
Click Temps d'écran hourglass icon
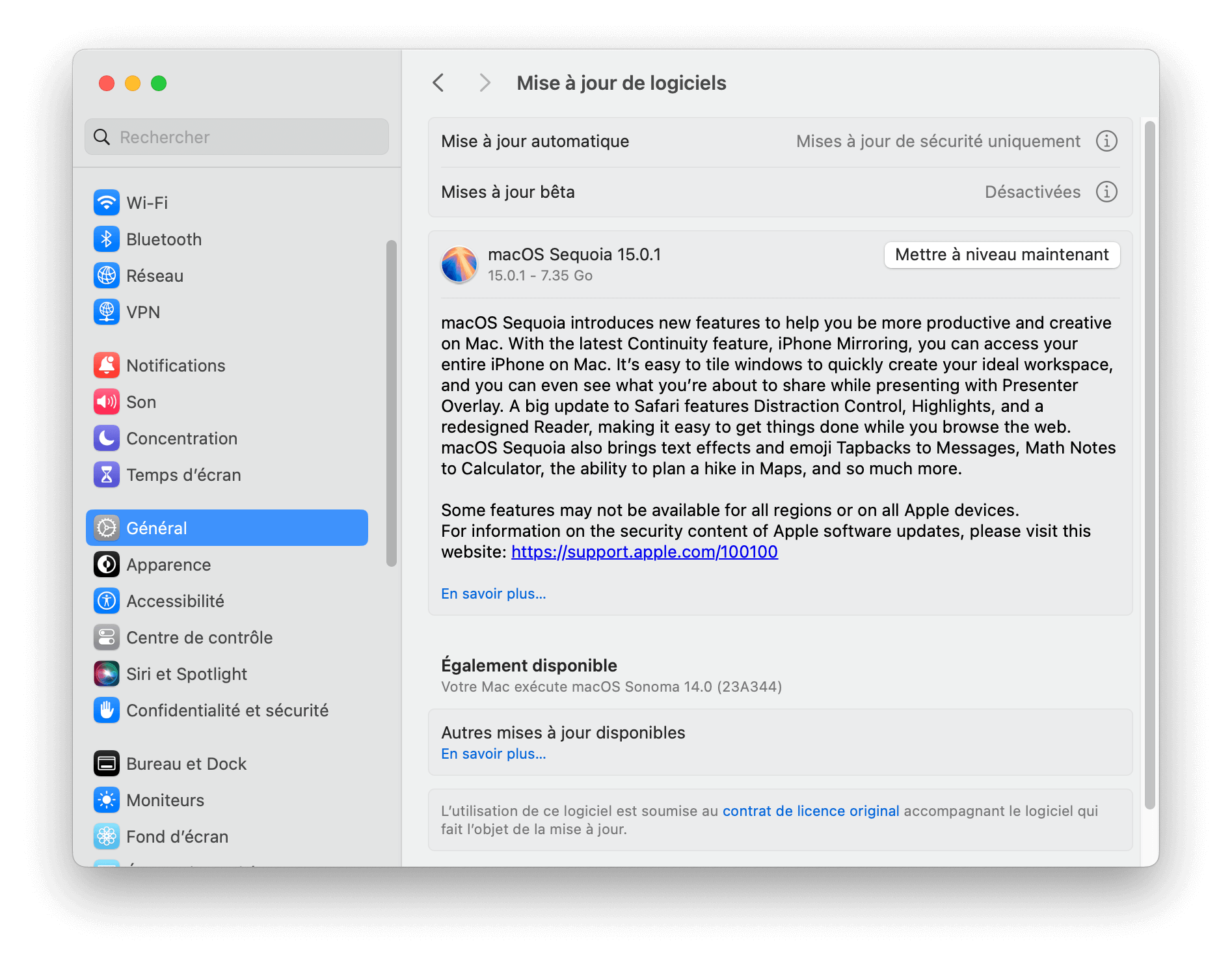pos(107,474)
